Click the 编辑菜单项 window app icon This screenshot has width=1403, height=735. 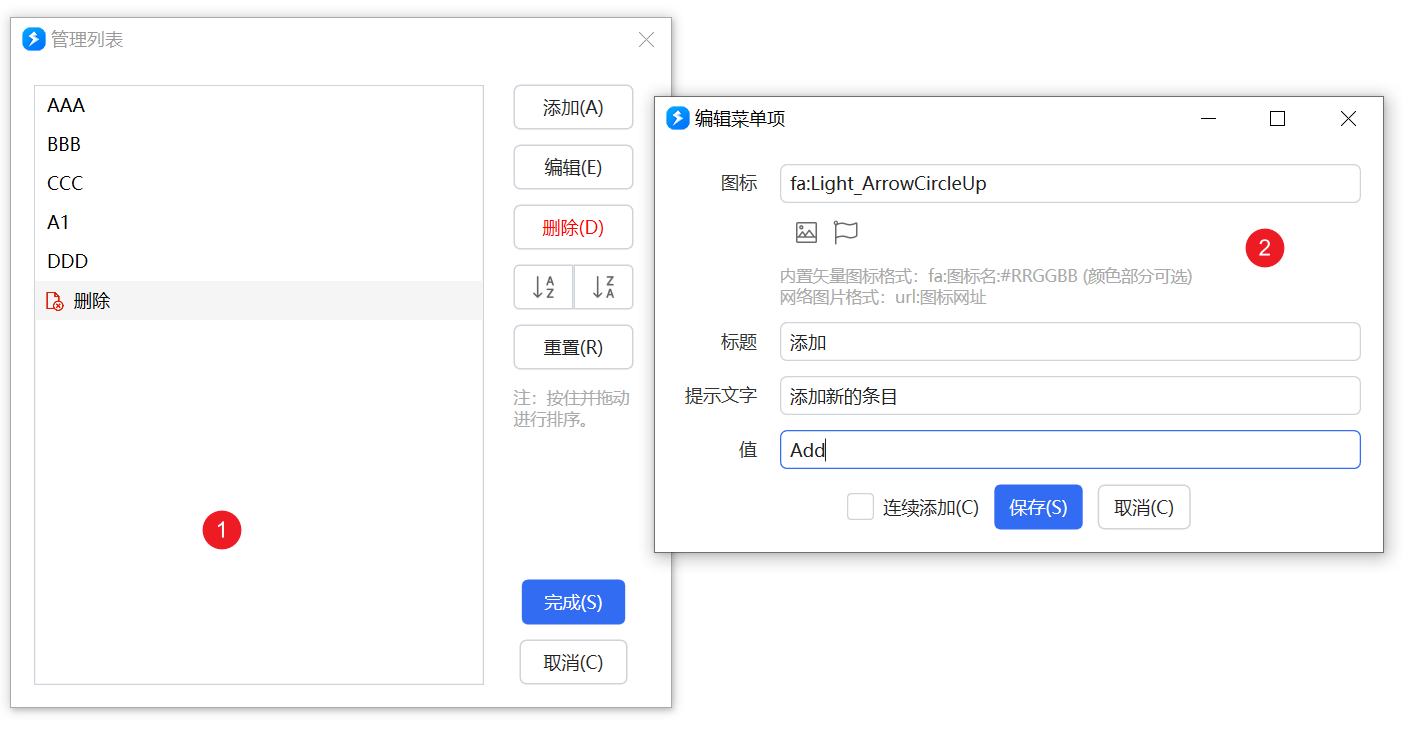pos(678,118)
